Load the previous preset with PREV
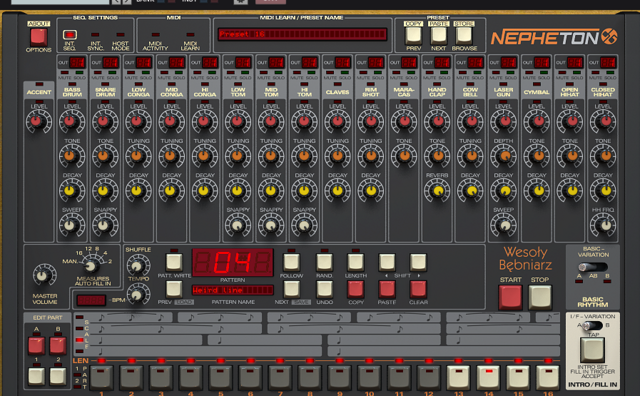The image size is (640, 396). pyautogui.click(x=413, y=35)
